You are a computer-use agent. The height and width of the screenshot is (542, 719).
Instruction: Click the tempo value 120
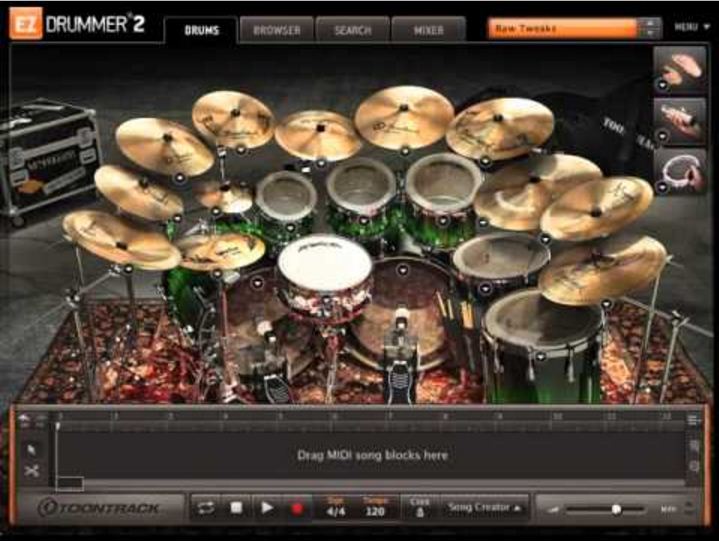pos(375,511)
